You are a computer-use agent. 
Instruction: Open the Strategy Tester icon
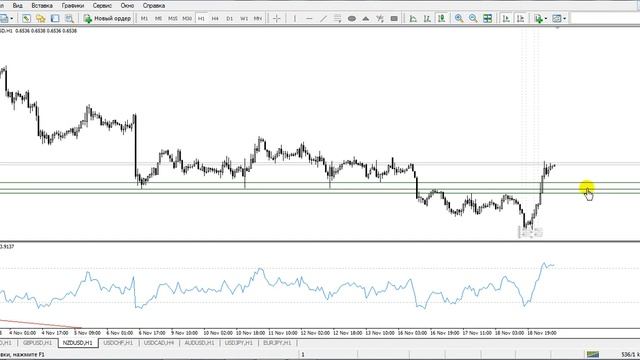tap(69, 18)
